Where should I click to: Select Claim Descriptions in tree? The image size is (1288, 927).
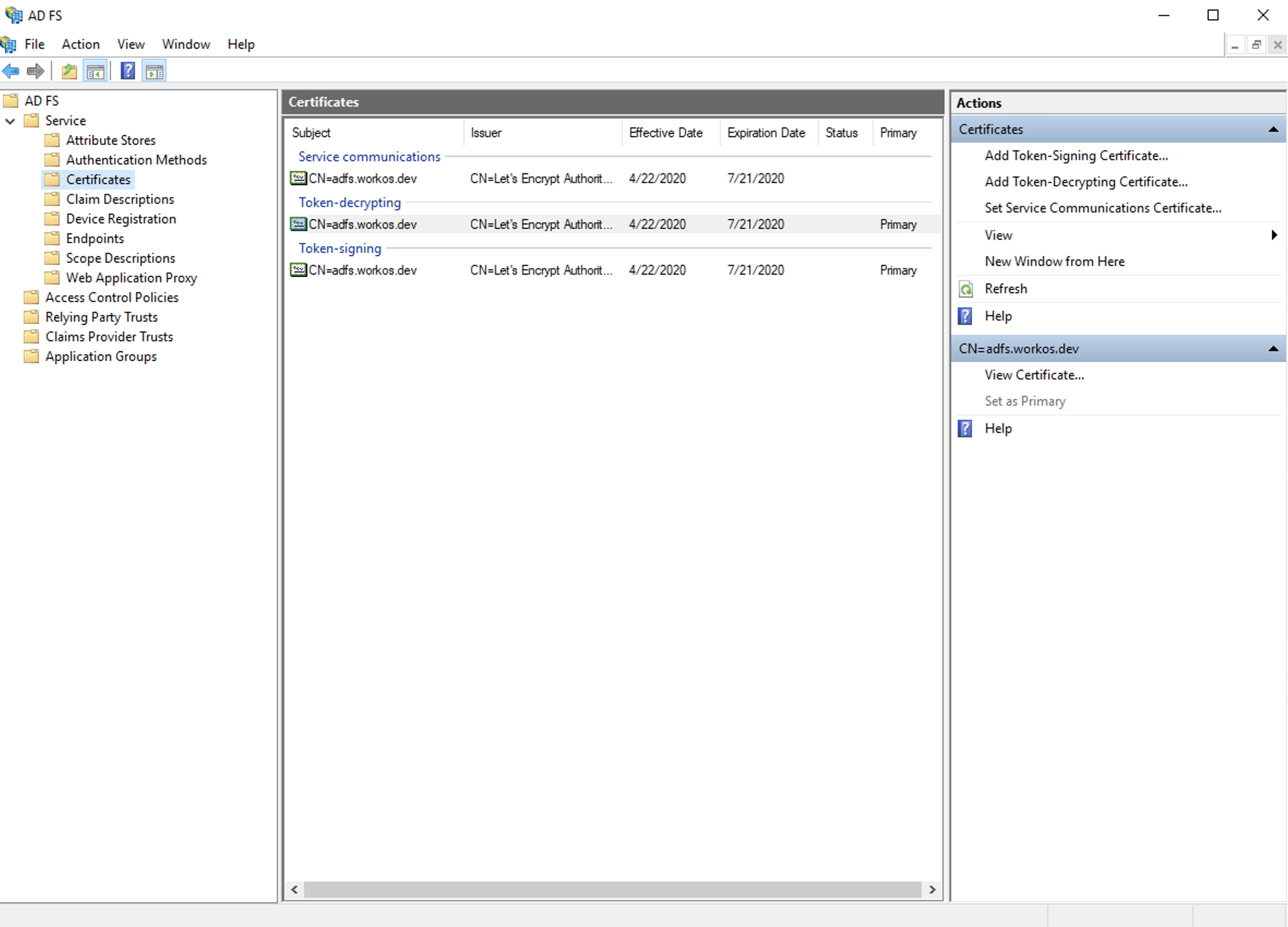click(x=120, y=199)
